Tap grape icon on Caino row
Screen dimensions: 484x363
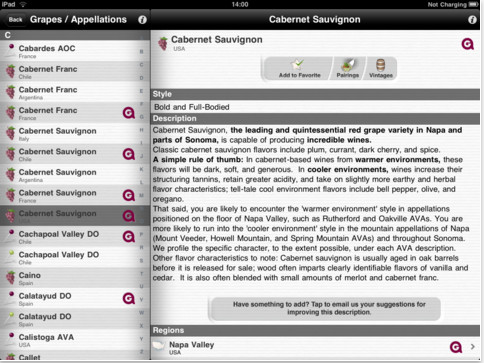[x=11, y=278]
